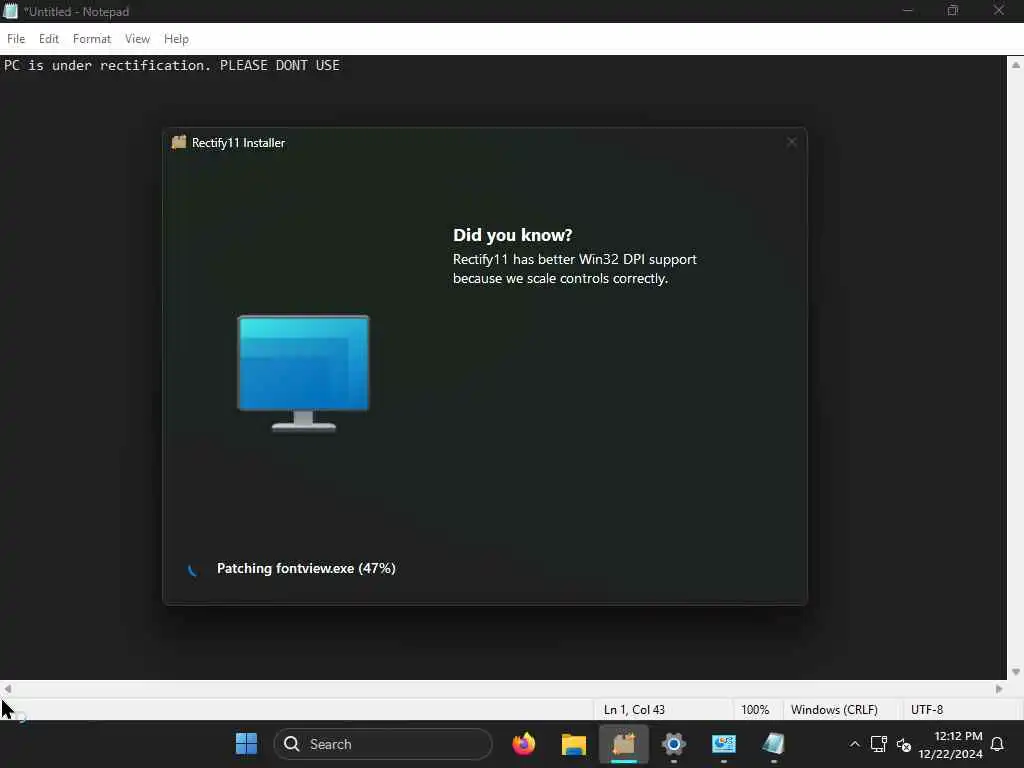Viewport: 1024px width, 768px height.
Task: Show hidden system tray icons
Action: (854, 744)
